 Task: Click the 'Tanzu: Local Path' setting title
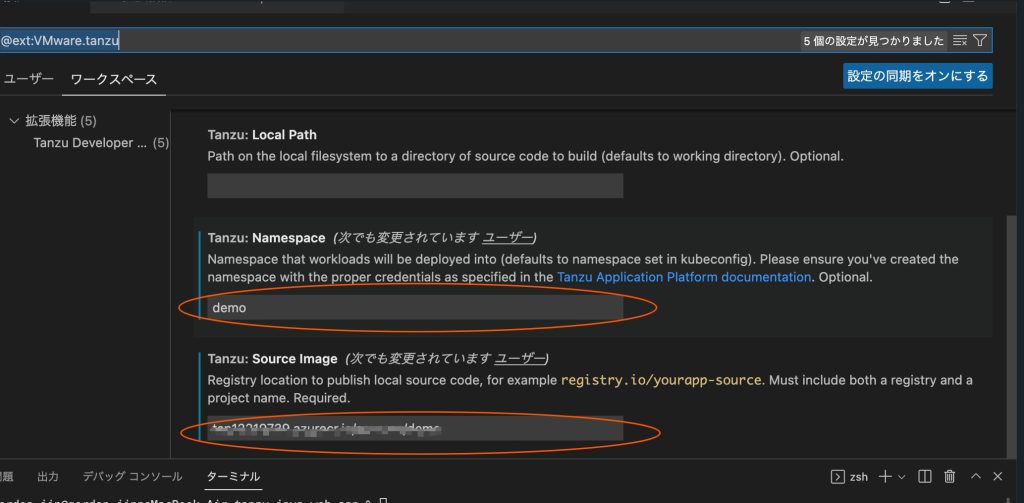pyautogui.click(x=262, y=135)
